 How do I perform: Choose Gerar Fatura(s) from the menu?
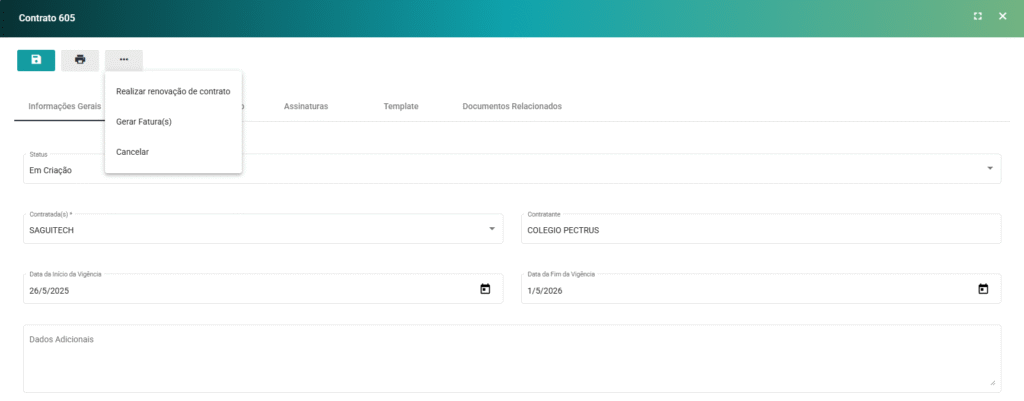(144, 122)
